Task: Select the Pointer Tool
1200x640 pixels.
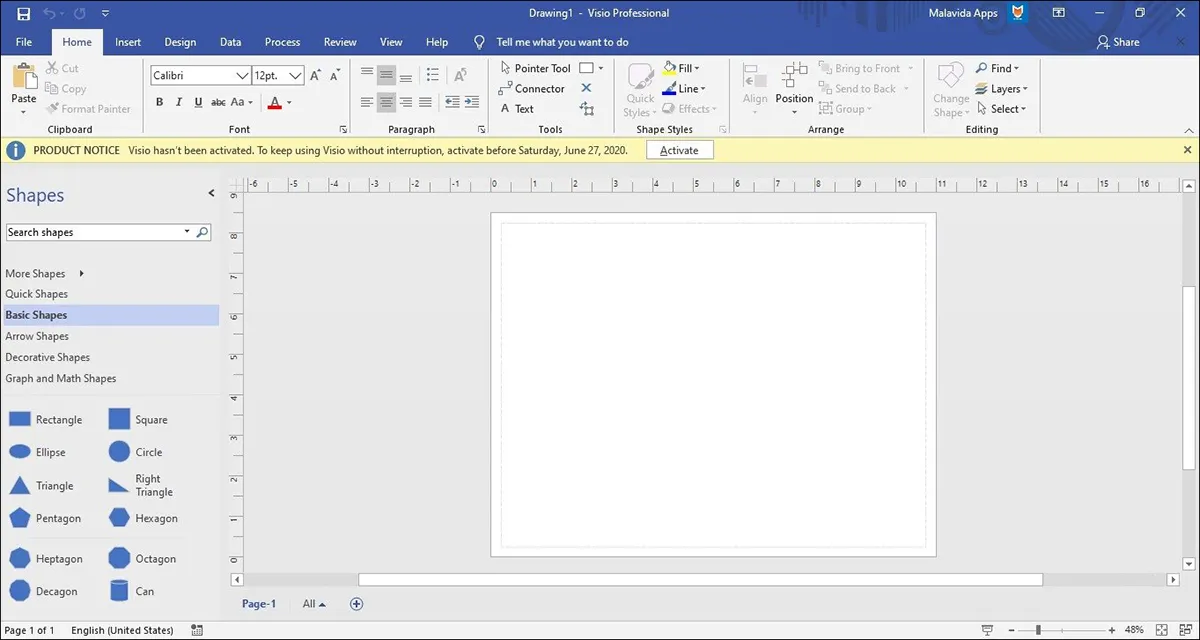Action: point(534,68)
